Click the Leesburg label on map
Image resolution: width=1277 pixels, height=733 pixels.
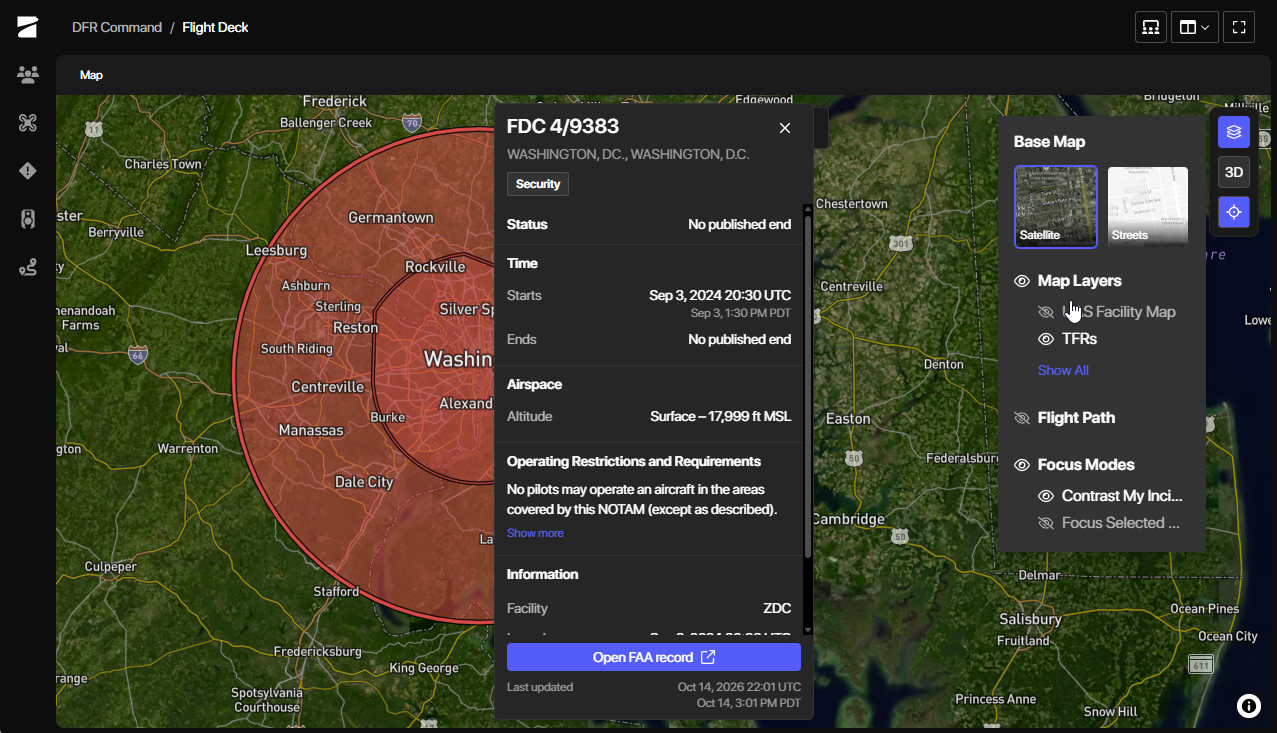point(276,249)
